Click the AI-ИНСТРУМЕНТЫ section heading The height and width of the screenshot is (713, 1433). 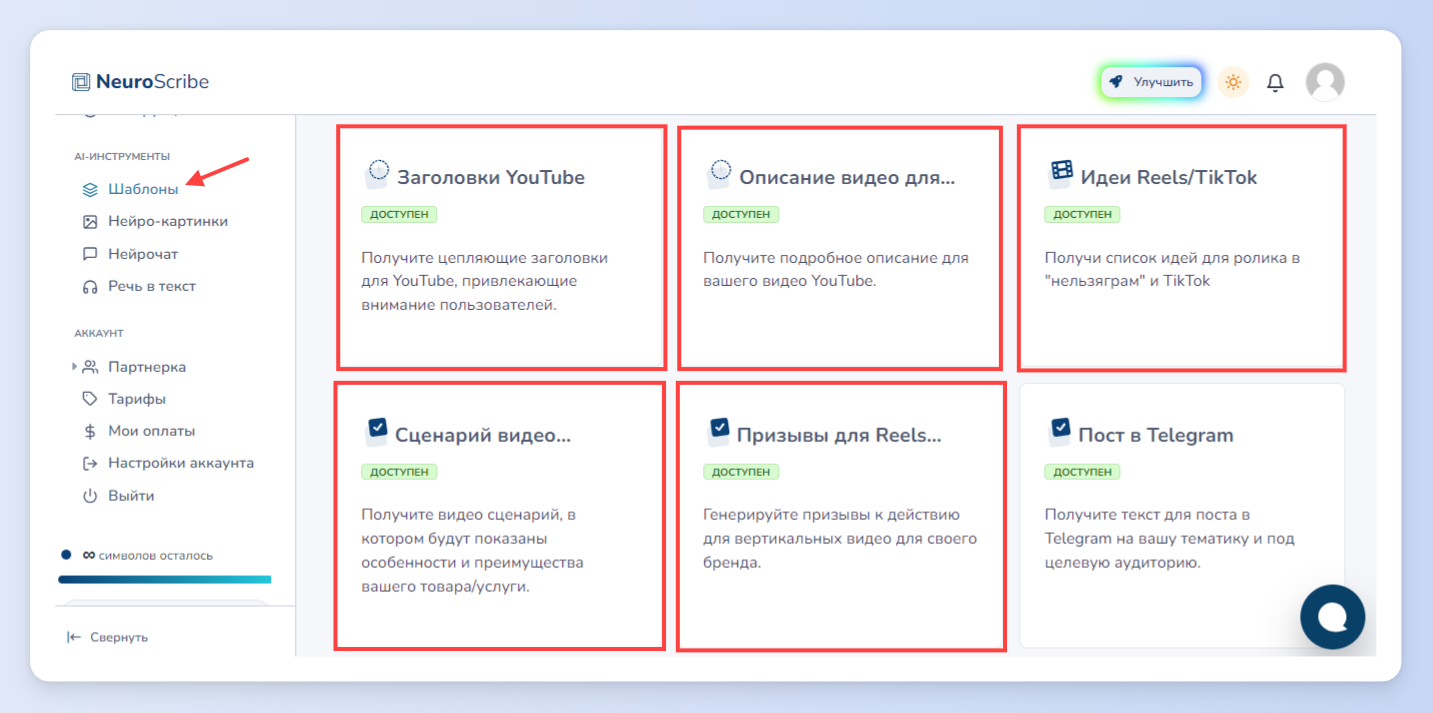pyautogui.click(x=122, y=156)
